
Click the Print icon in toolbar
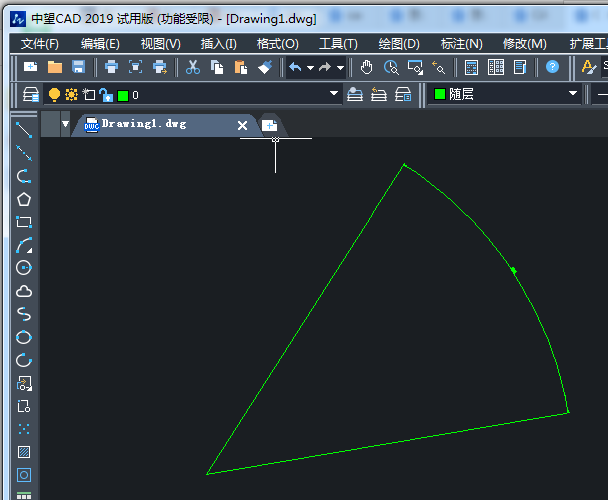pyautogui.click(x=111, y=67)
